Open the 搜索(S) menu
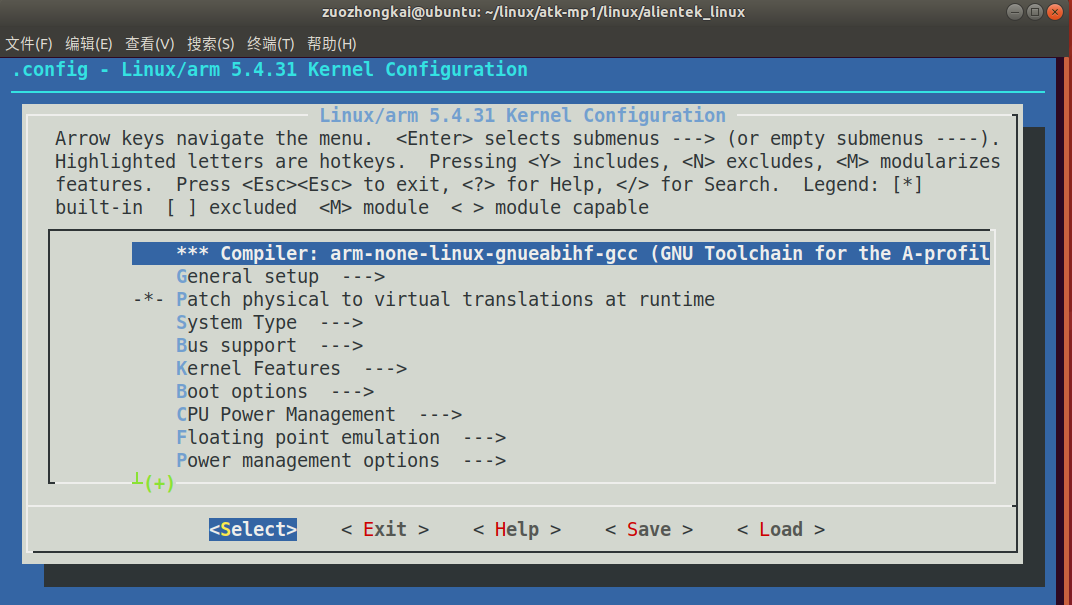The image size is (1072, 605). (x=211, y=44)
